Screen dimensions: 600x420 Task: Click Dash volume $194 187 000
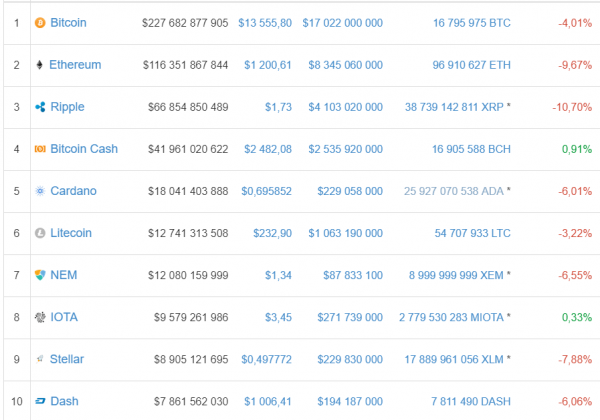[x=350, y=402]
